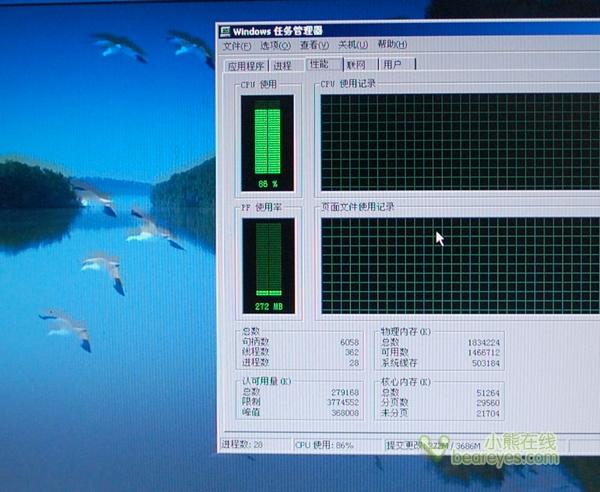Click the 进程数 value 28 in totals
This screenshot has height=492, width=600.
[354, 362]
